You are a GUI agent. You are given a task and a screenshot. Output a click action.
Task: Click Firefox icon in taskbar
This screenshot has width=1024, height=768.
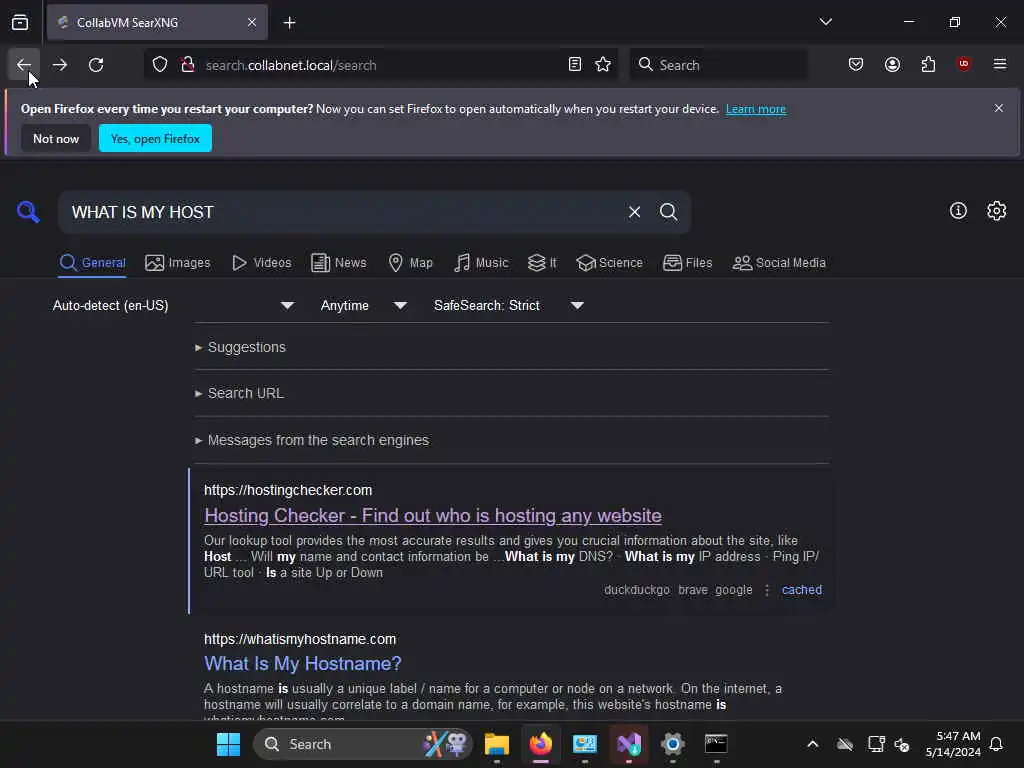pos(541,744)
